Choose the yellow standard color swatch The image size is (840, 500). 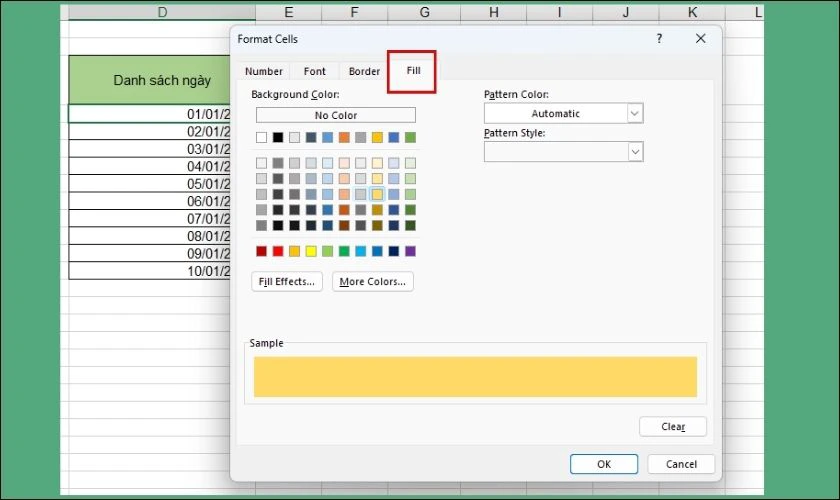click(311, 251)
